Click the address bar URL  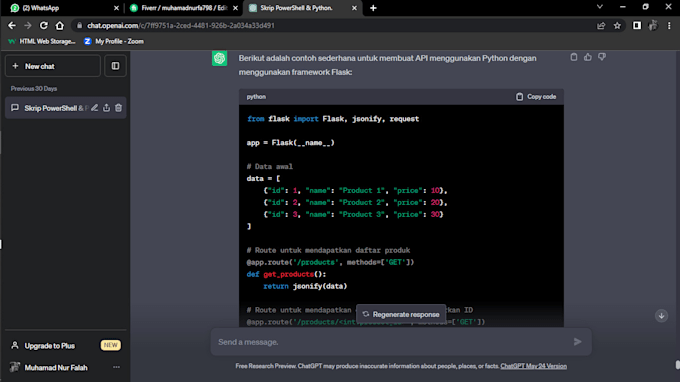click(x=181, y=26)
